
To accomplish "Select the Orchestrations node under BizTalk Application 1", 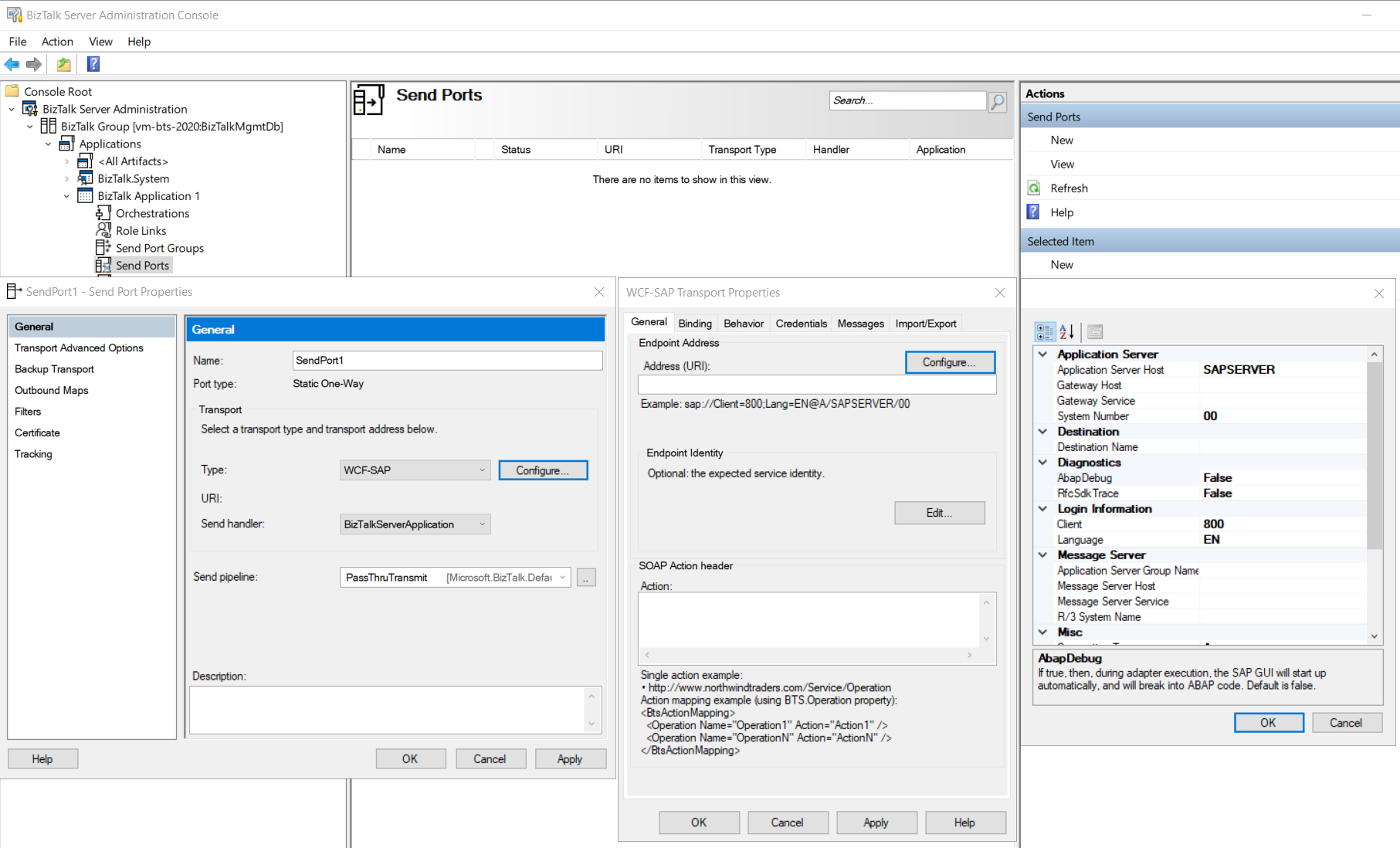I will (x=151, y=213).
